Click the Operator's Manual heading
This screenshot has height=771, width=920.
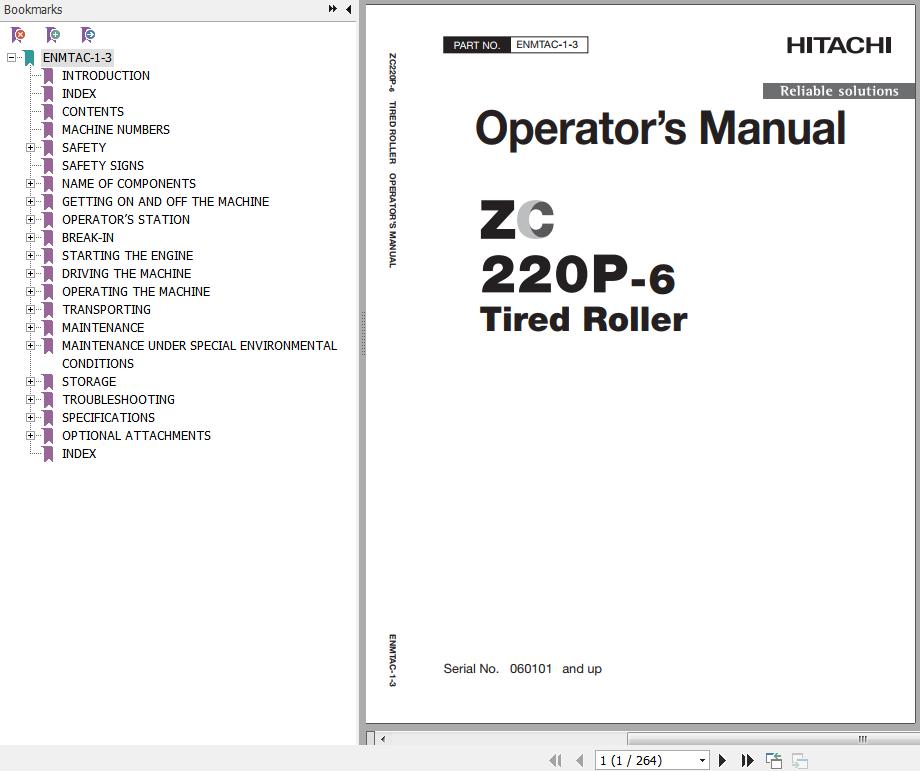tap(660, 128)
